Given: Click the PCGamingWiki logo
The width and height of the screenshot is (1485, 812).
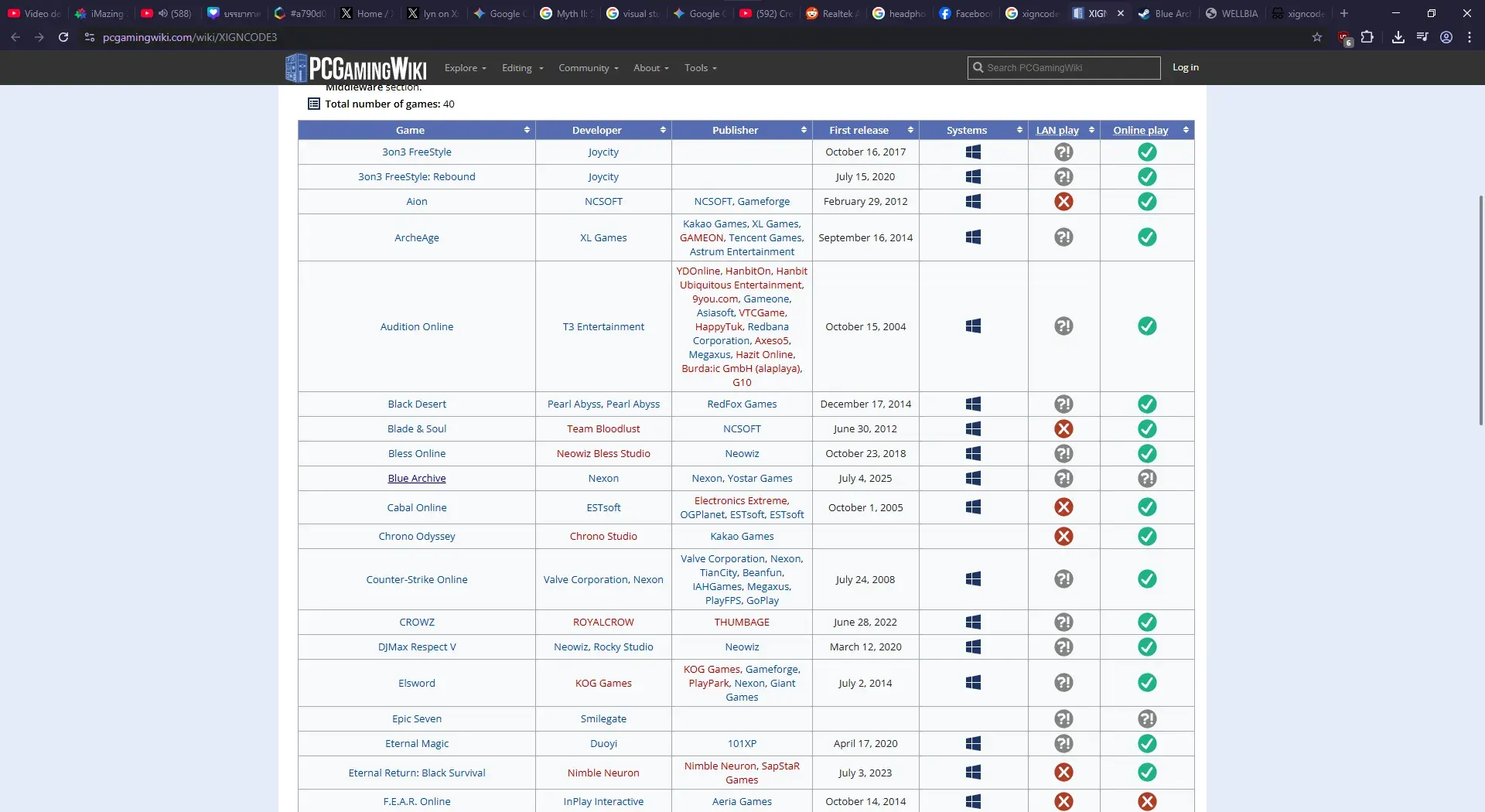Looking at the screenshot, I should pyautogui.click(x=356, y=68).
